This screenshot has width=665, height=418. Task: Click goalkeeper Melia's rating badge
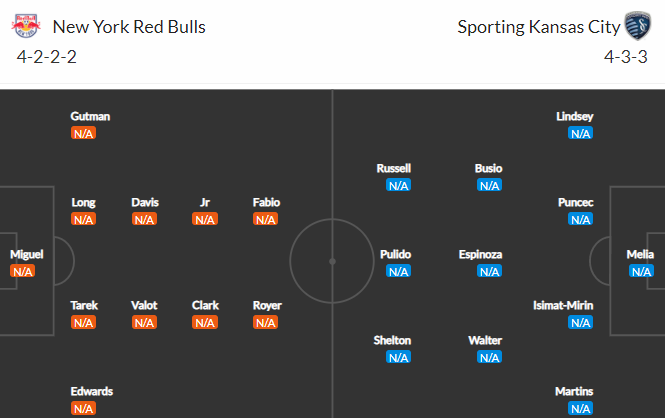pyautogui.click(x=641, y=271)
